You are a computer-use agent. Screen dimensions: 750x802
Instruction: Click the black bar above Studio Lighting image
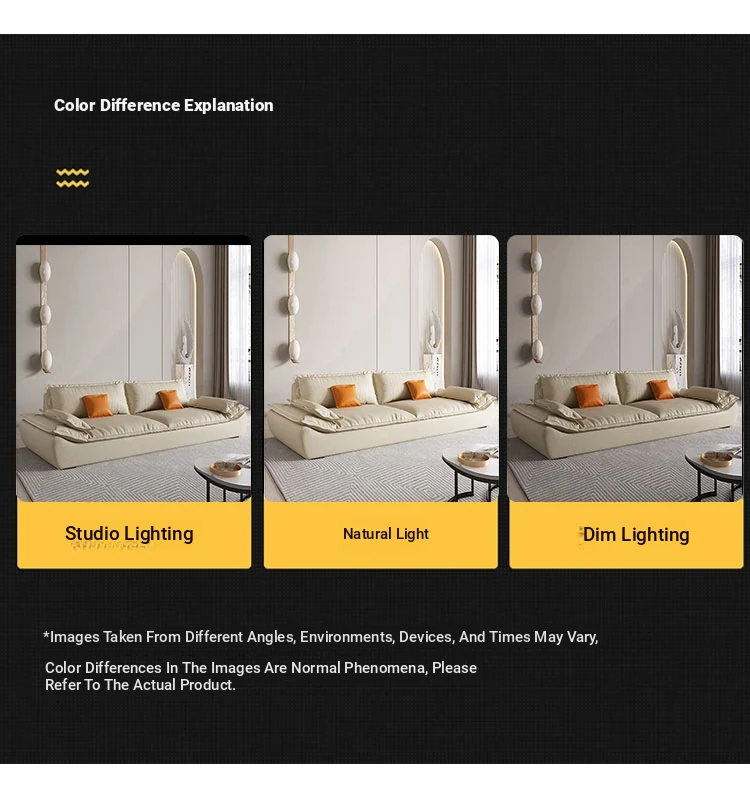tap(134, 240)
